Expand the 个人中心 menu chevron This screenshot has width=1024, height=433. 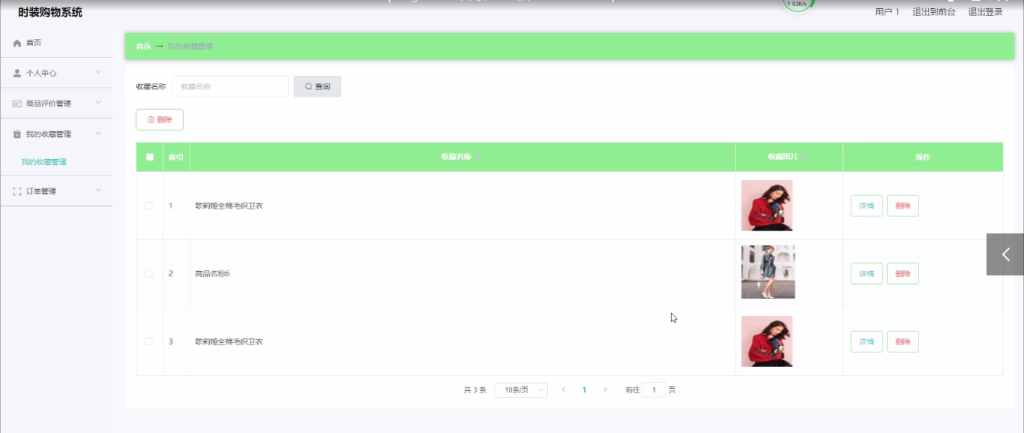99,72
